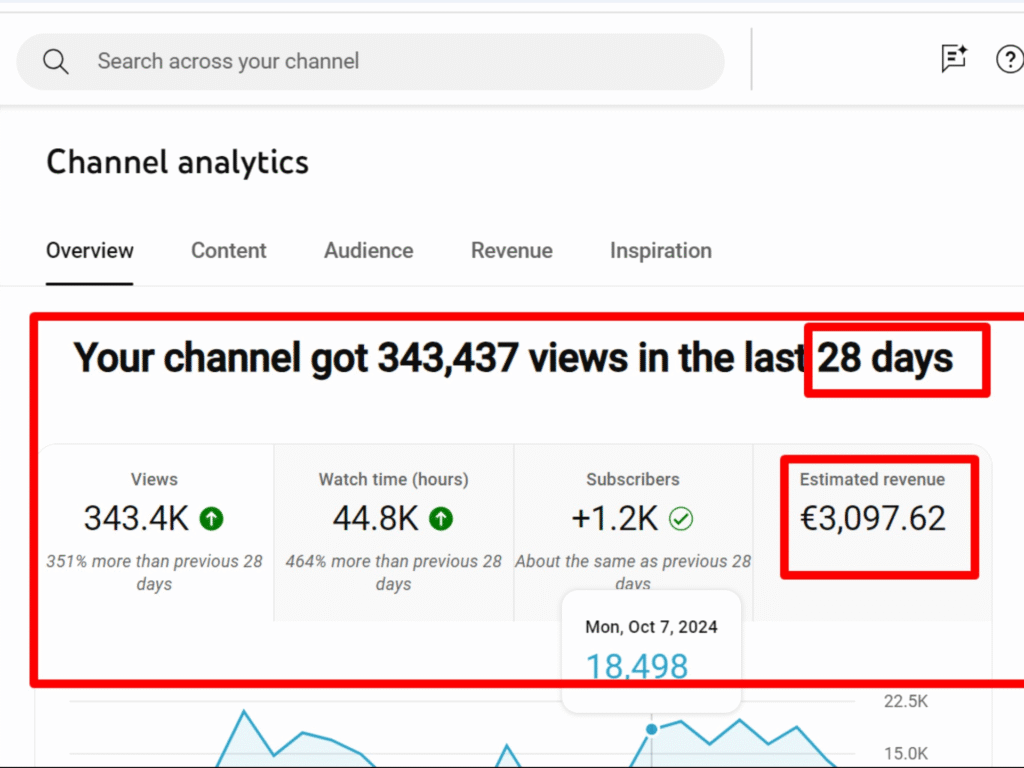1024x768 pixels.
Task: Switch to the Content tab
Action: click(229, 251)
